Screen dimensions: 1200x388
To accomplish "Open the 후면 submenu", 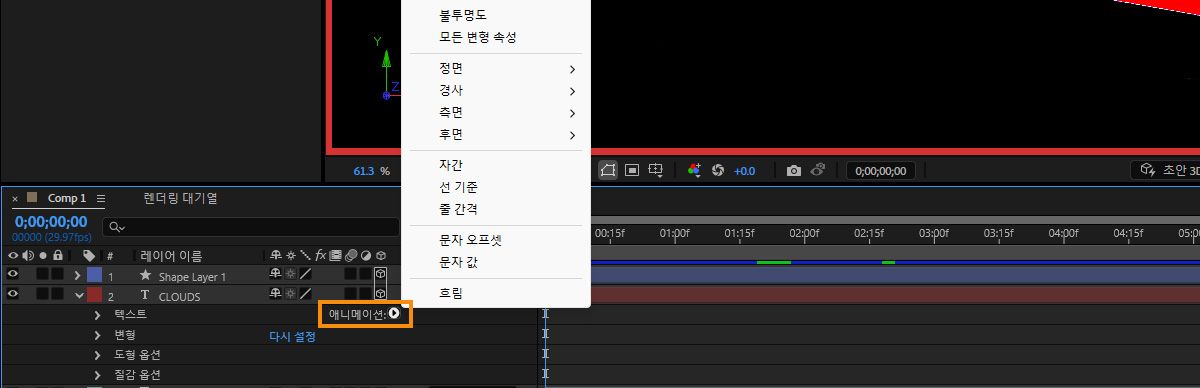I will tap(495, 135).
